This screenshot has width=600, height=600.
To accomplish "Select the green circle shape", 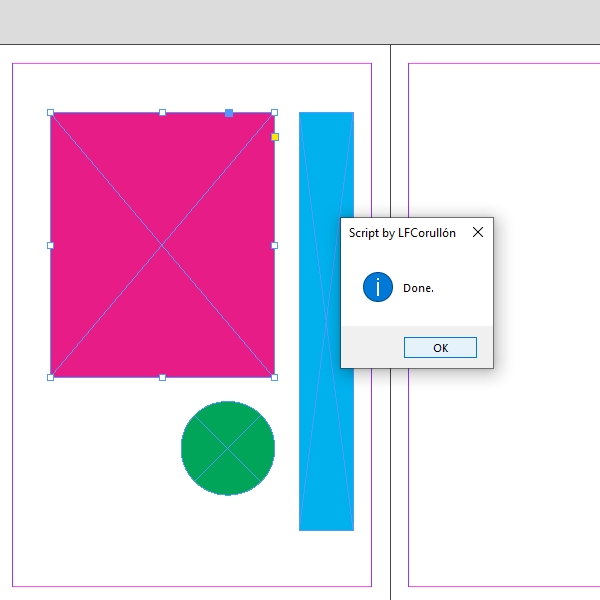I will (228, 448).
